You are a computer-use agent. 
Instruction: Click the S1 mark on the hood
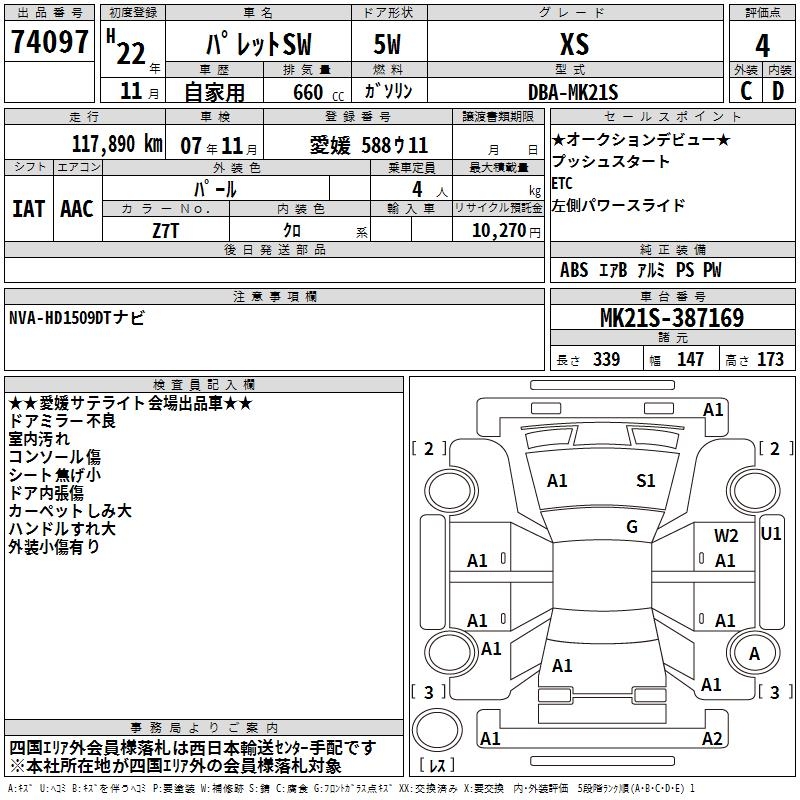pos(645,481)
